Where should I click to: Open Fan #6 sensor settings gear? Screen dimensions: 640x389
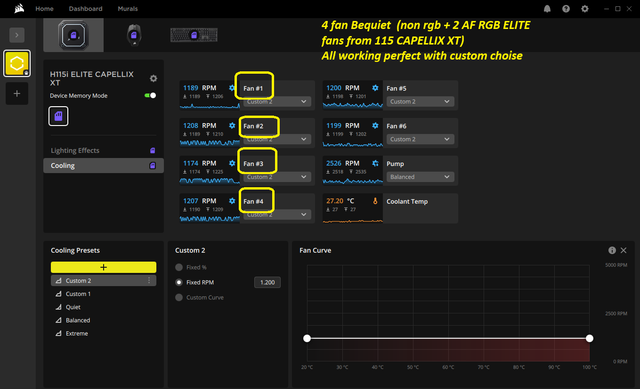[x=375, y=125]
